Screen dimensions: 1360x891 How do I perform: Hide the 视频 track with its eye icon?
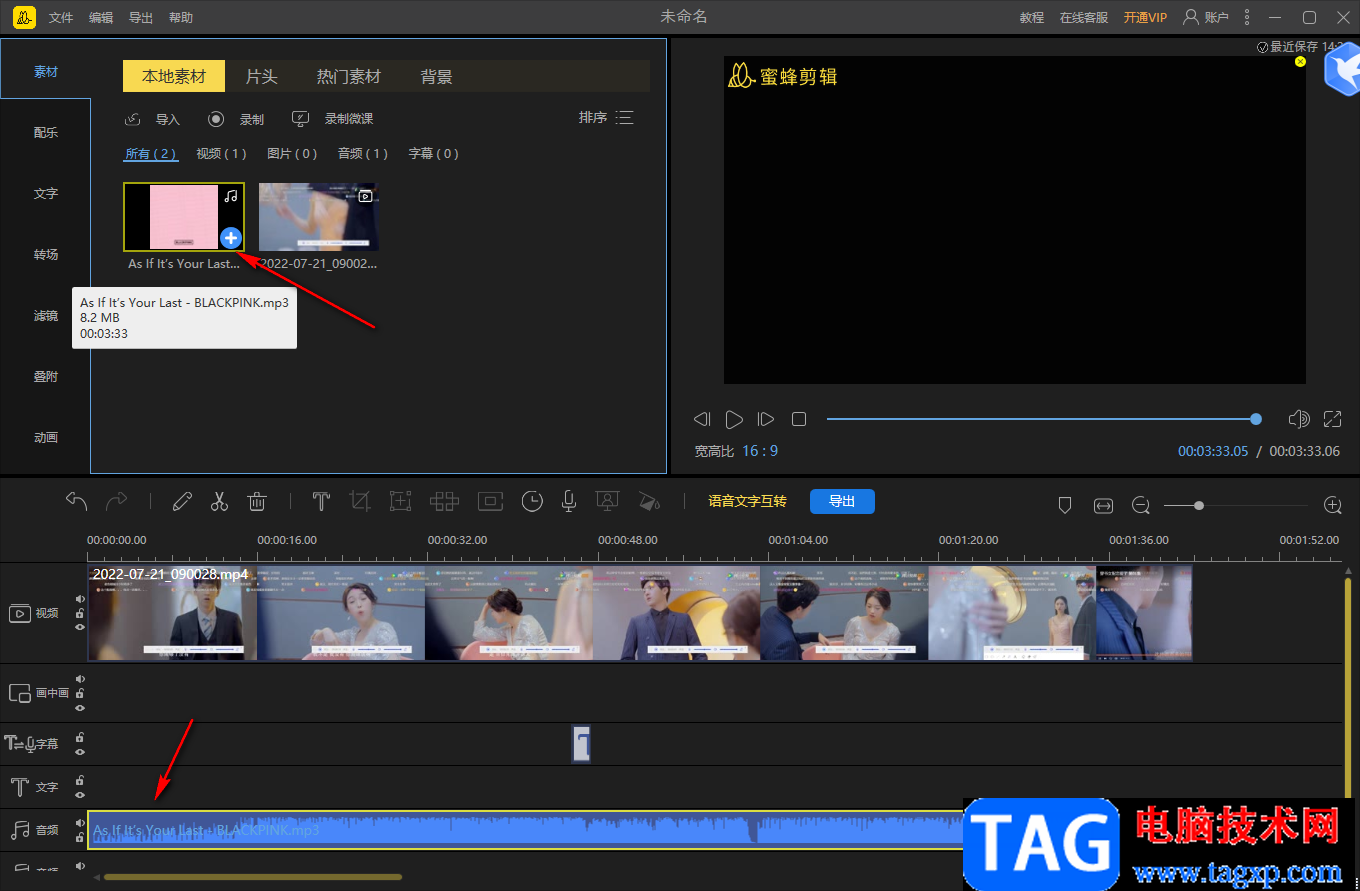click(80, 627)
